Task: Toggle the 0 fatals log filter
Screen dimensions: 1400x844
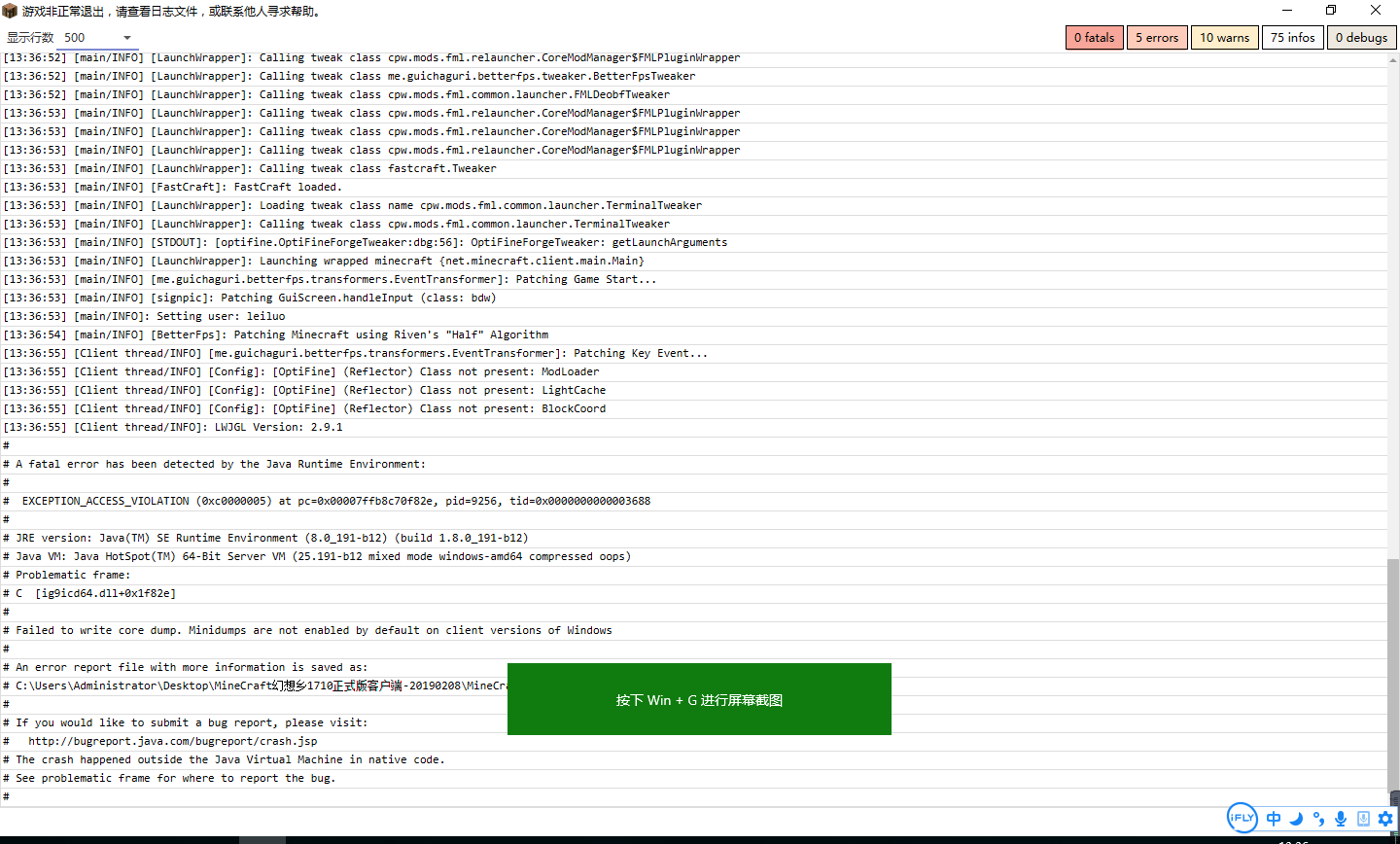Action: coord(1094,37)
